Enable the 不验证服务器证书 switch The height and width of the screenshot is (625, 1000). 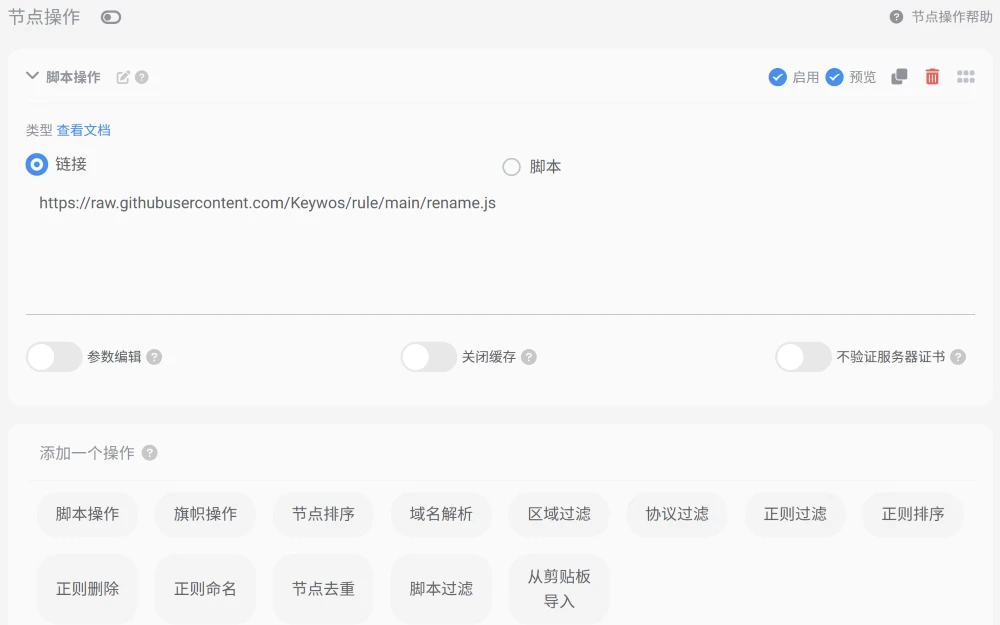tap(804, 357)
